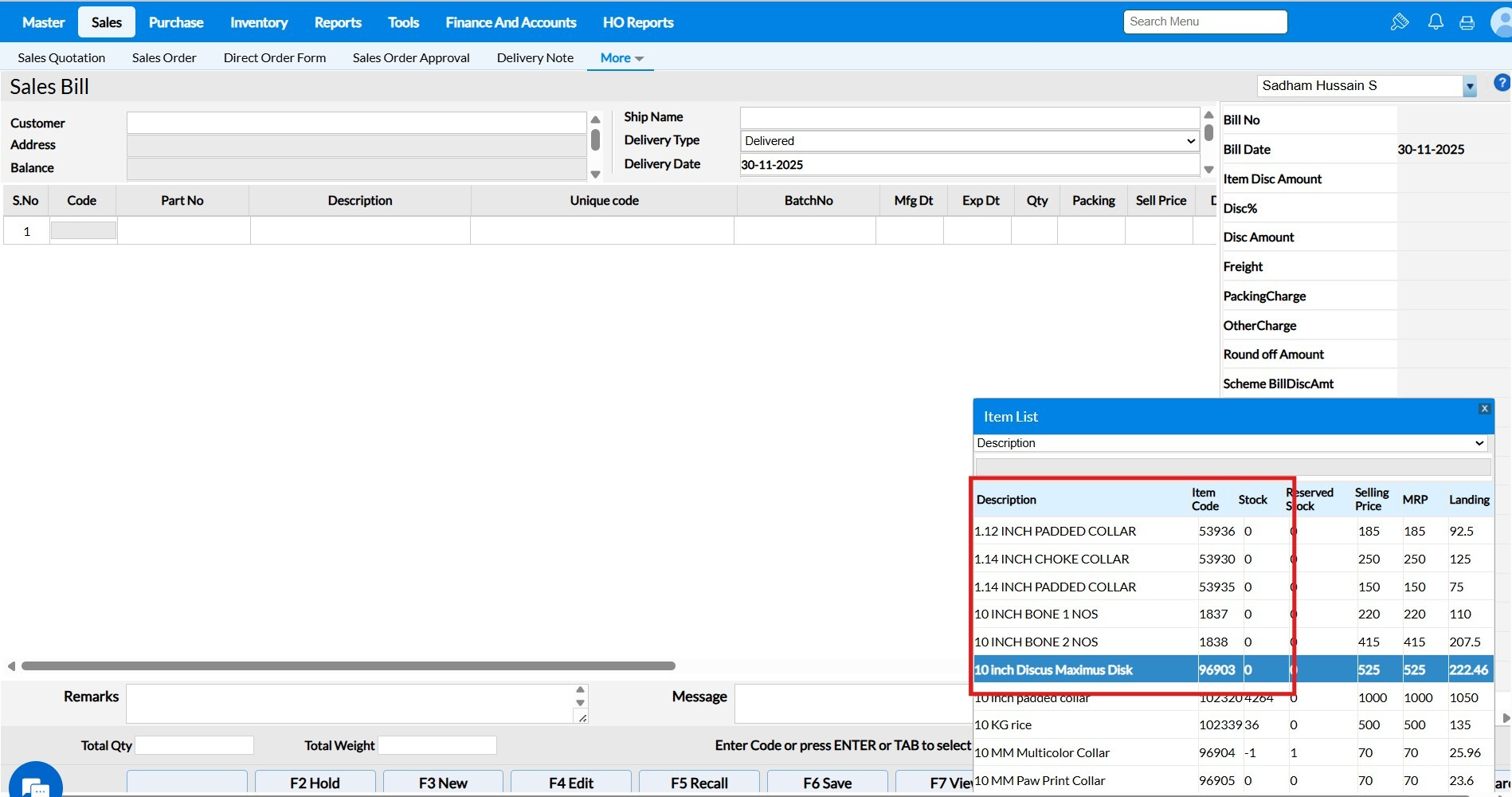The height and width of the screenshot is (797, 1512).
Task: Switch to the Inventory menu
Action: (258, 22)
